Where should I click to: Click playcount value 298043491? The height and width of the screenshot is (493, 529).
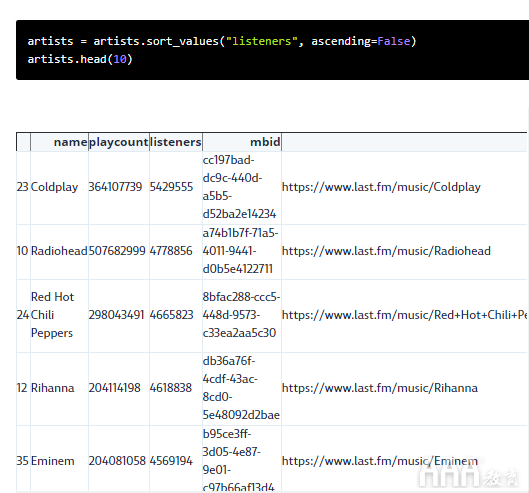click(x=116, y=315)
